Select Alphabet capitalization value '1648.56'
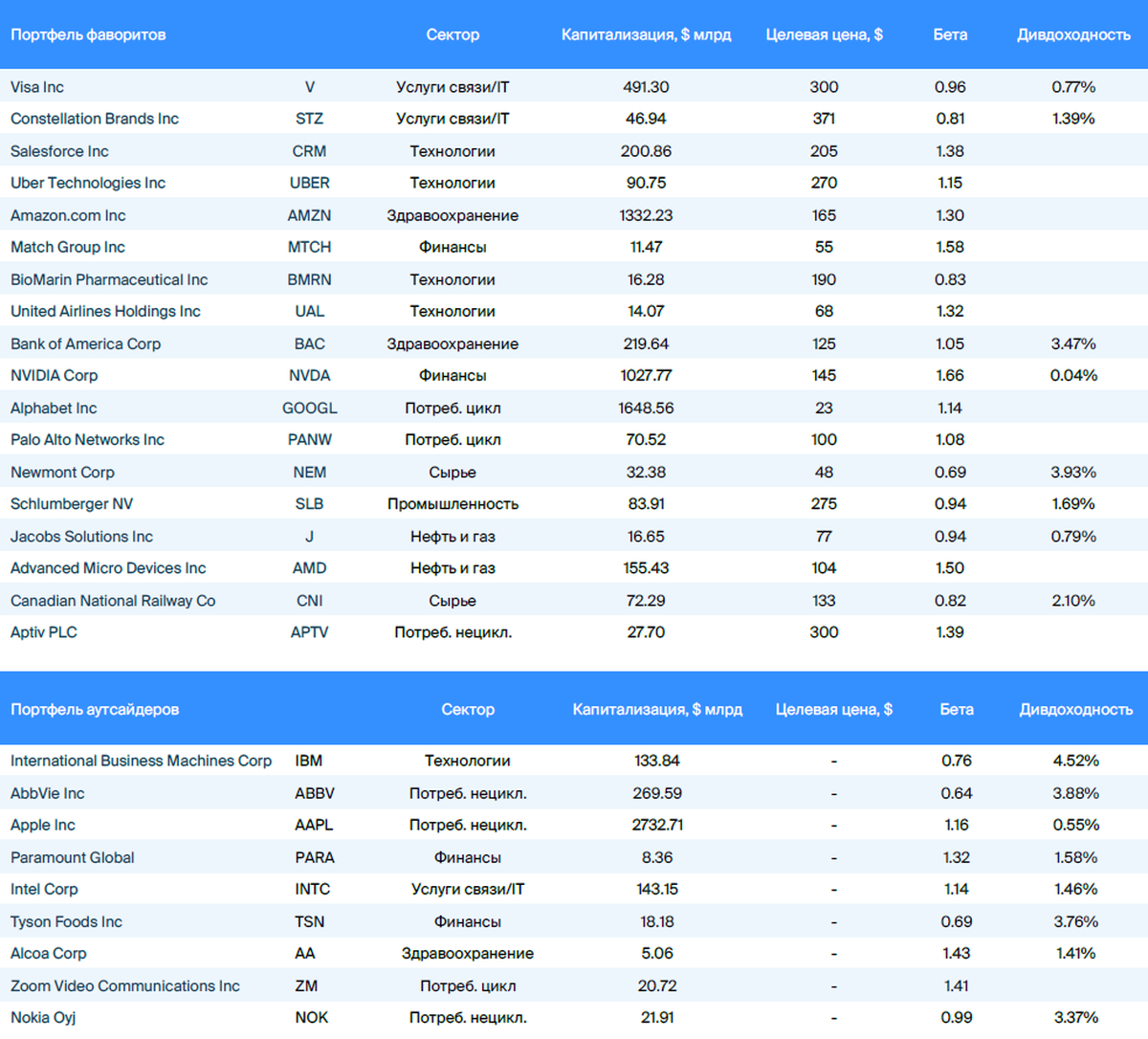 646,408
